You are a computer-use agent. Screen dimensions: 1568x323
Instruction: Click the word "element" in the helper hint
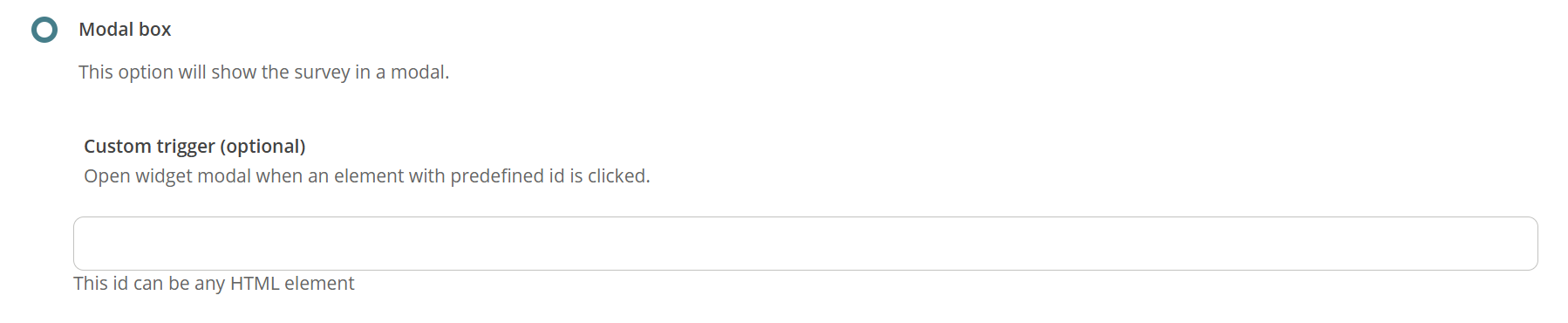319,284
